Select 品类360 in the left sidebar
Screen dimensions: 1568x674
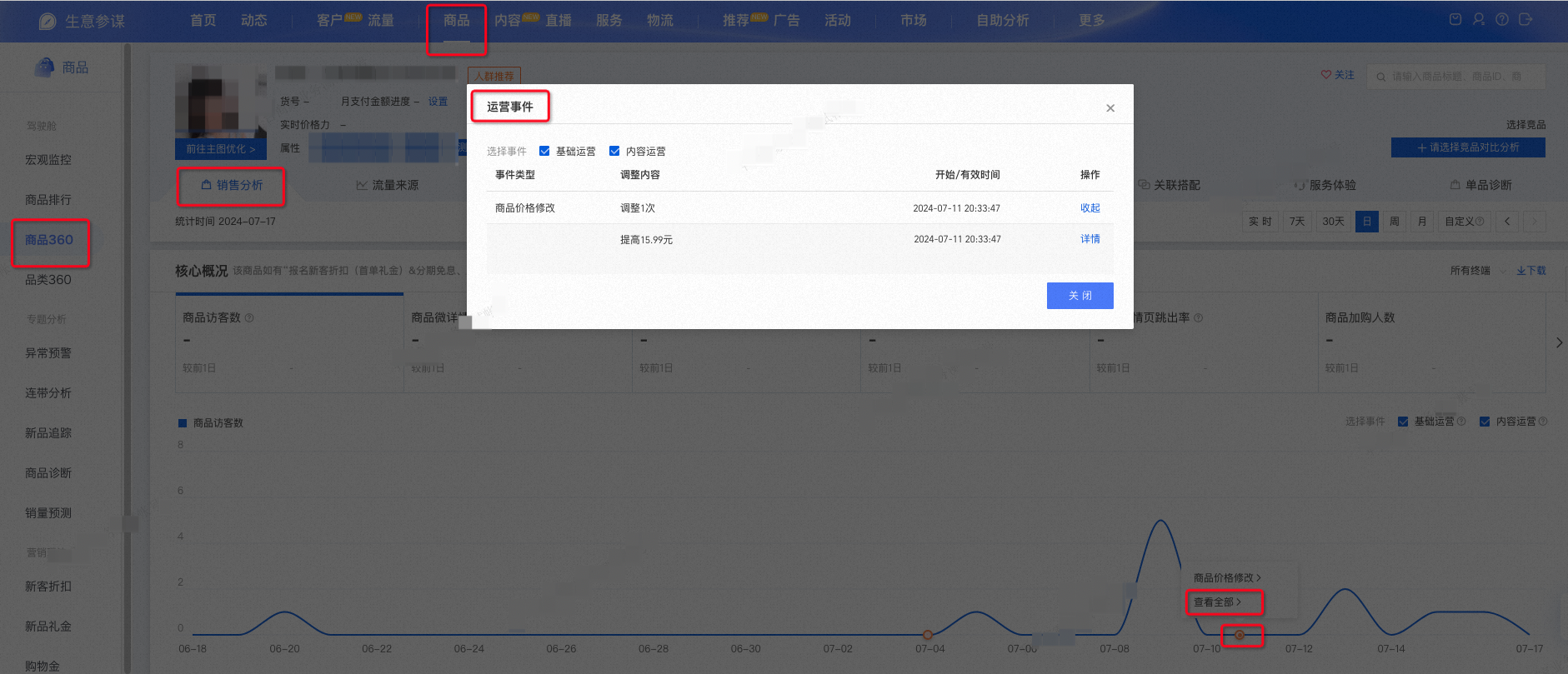pos(48,280)
